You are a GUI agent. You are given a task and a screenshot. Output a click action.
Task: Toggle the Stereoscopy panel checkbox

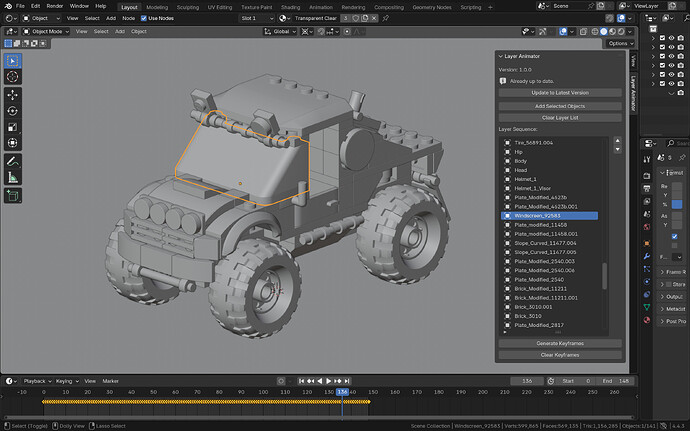pos(669,284)
